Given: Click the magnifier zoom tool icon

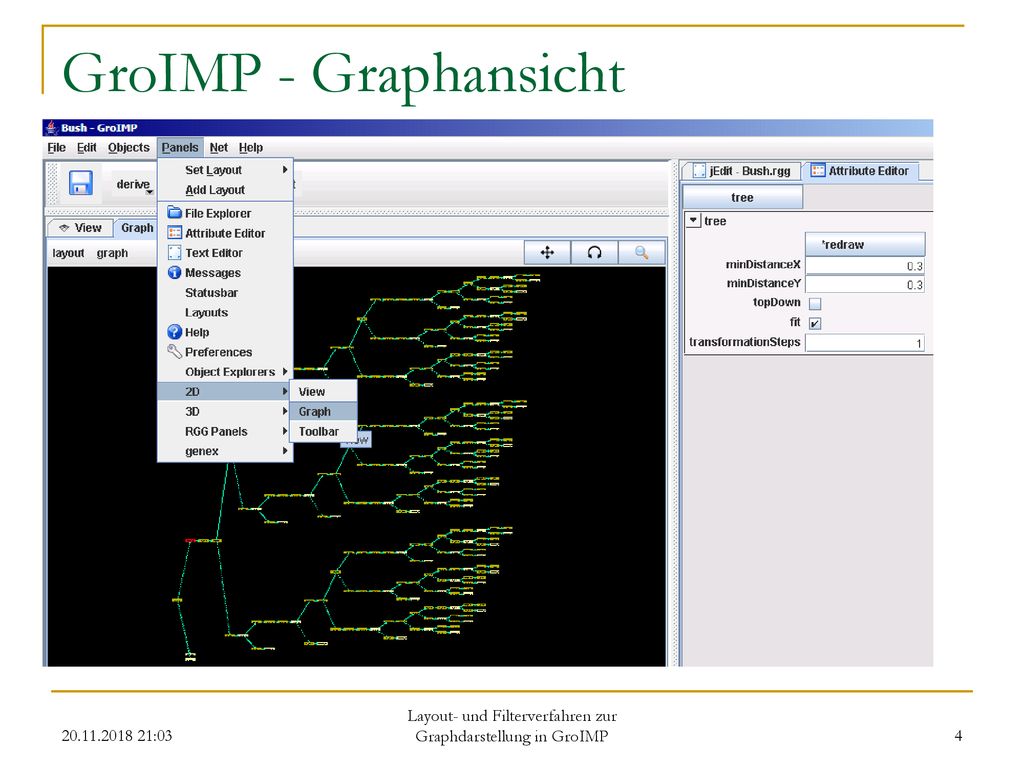Looking at the screenshot, I should click(x=641, y=253).
